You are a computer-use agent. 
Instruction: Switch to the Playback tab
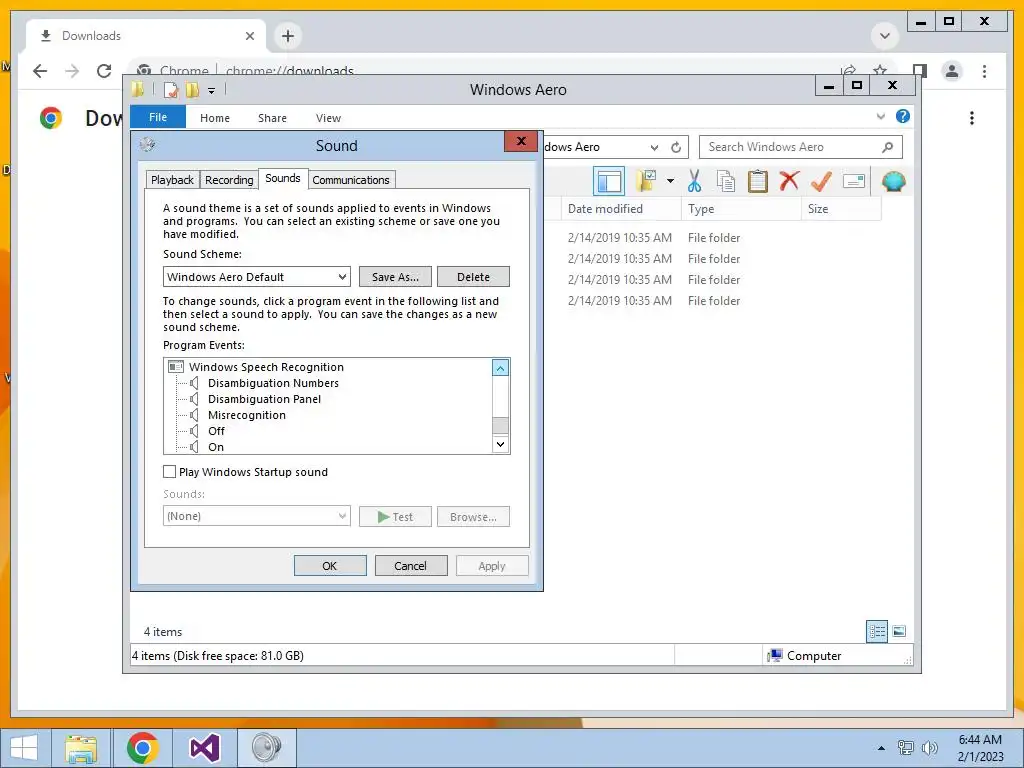(172, 180)
